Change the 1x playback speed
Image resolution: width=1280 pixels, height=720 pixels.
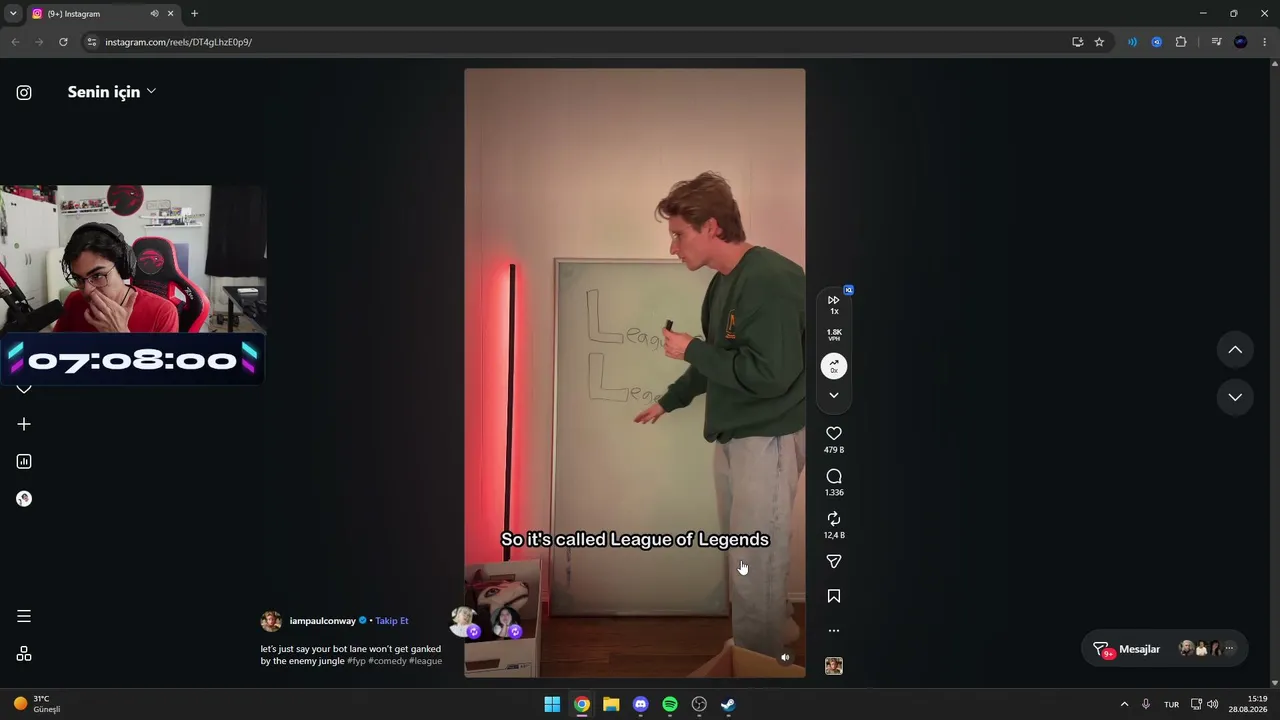click(x=834, y=304)
